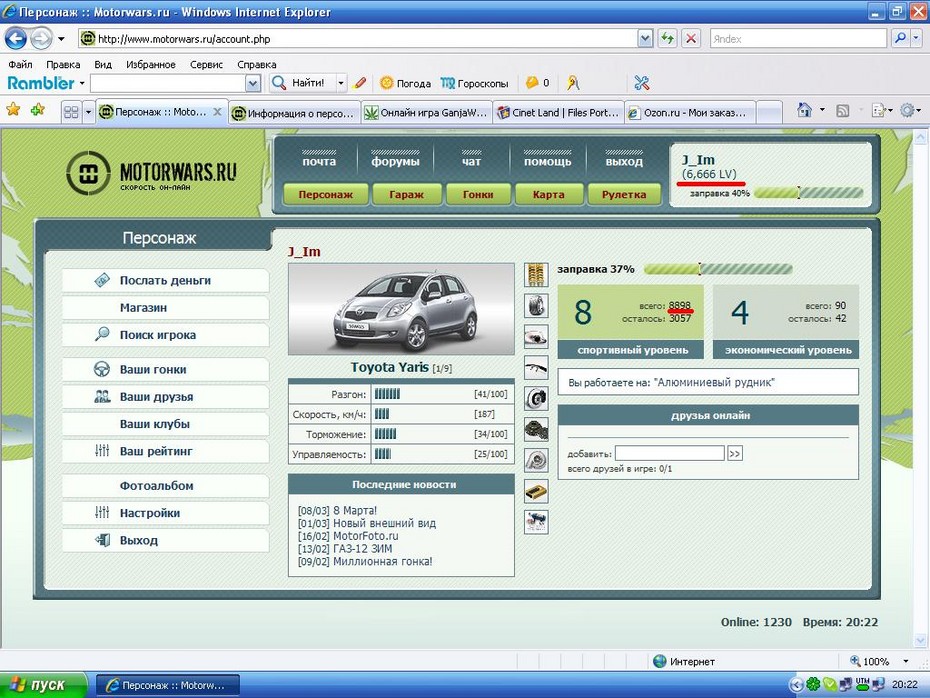The image size is (930, 698).
Task: Close the Персонаж :: Moto... tab
Action: pos(218,111)
